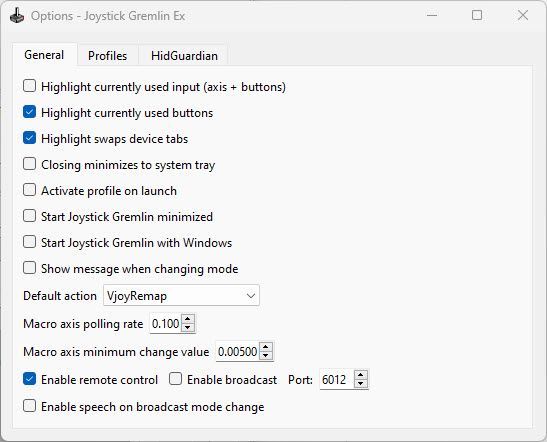
Task: Toggle Closing minimizes to system tray
Action: tap(29, 164)
